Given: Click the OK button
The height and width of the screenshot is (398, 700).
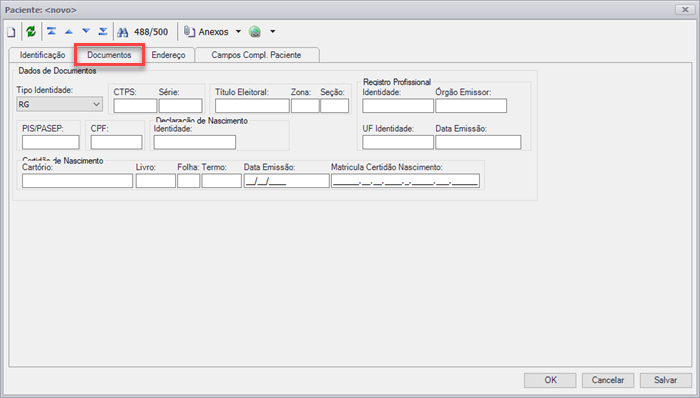Looking at the screenshot, I should 550,380.
